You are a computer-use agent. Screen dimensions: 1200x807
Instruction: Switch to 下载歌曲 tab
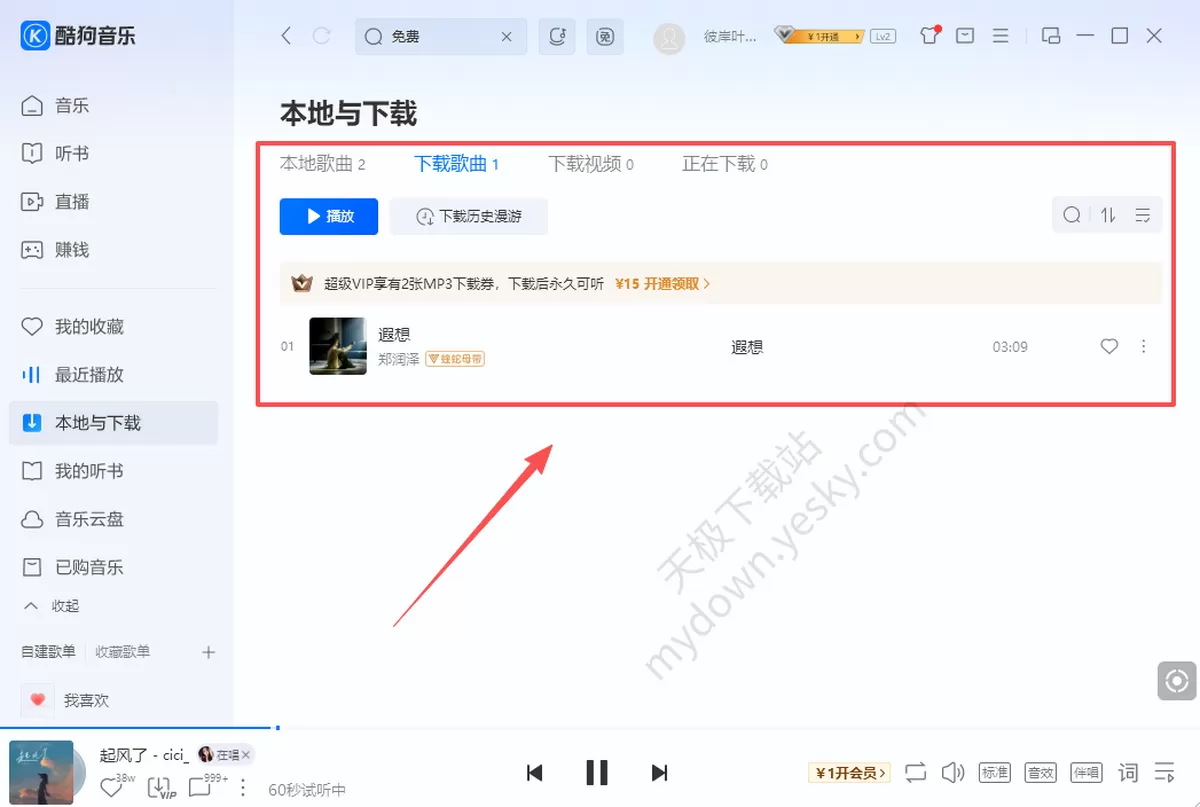[457, 164]
